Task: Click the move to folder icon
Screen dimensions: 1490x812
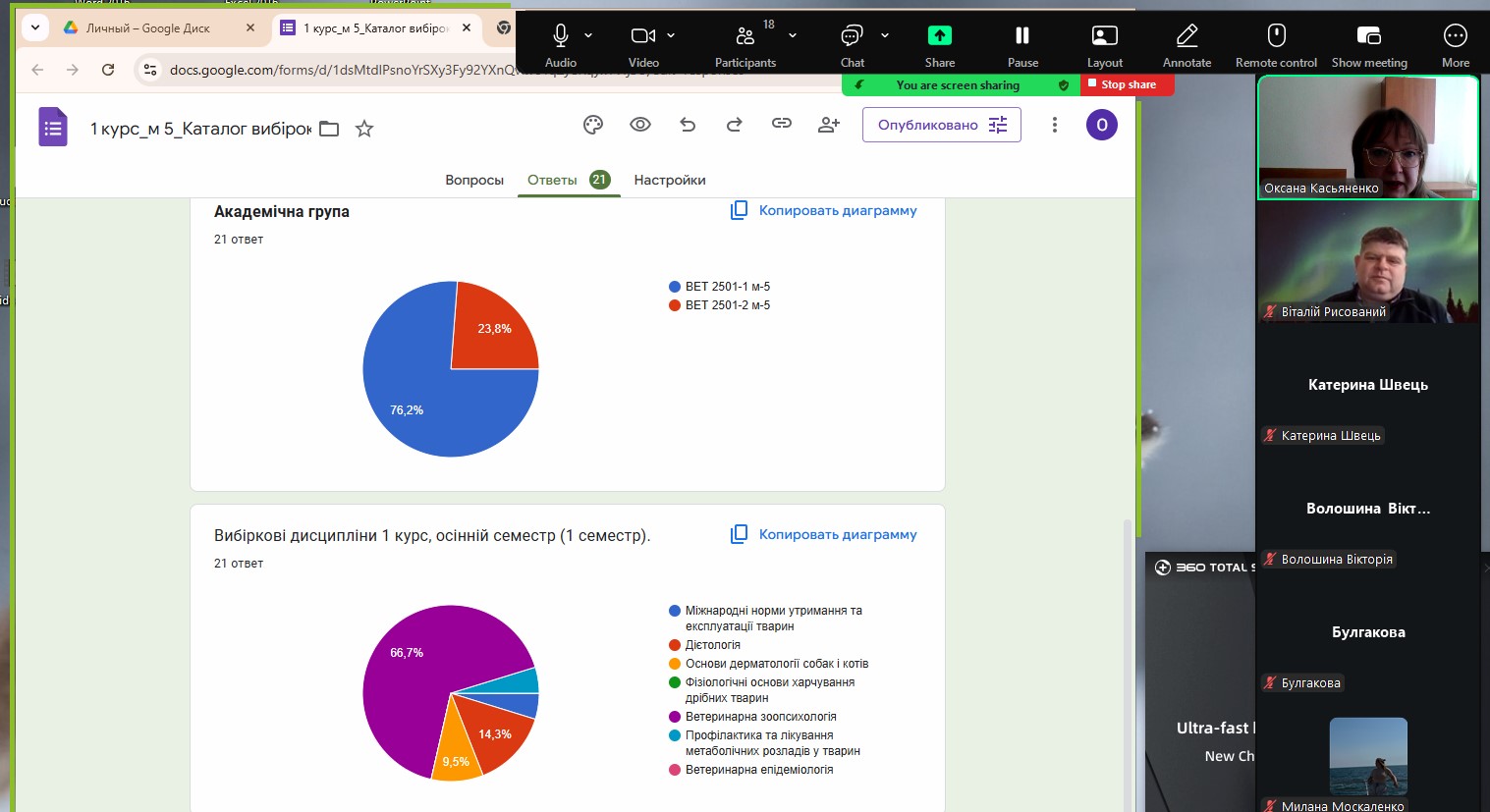Action: tap(329, 129)
